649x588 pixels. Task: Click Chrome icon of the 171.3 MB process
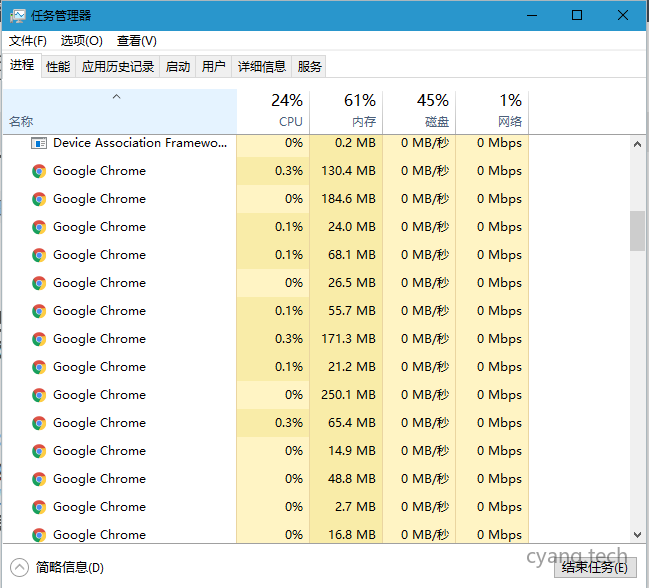[39, 339]
